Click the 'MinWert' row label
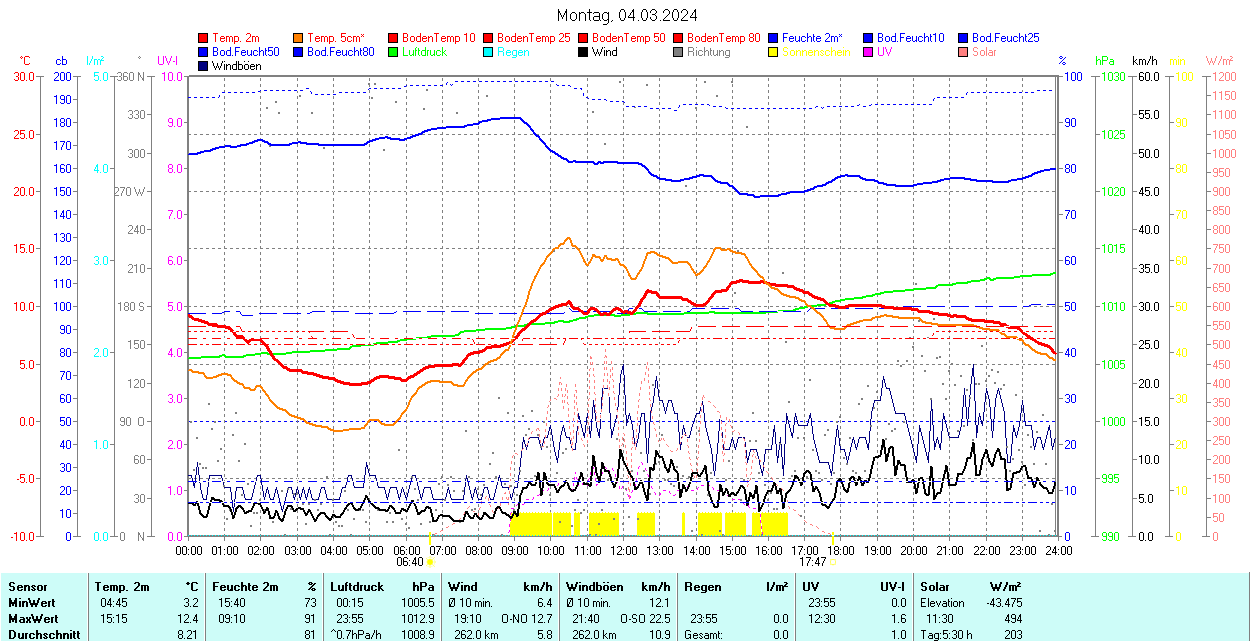 point(32,603)
